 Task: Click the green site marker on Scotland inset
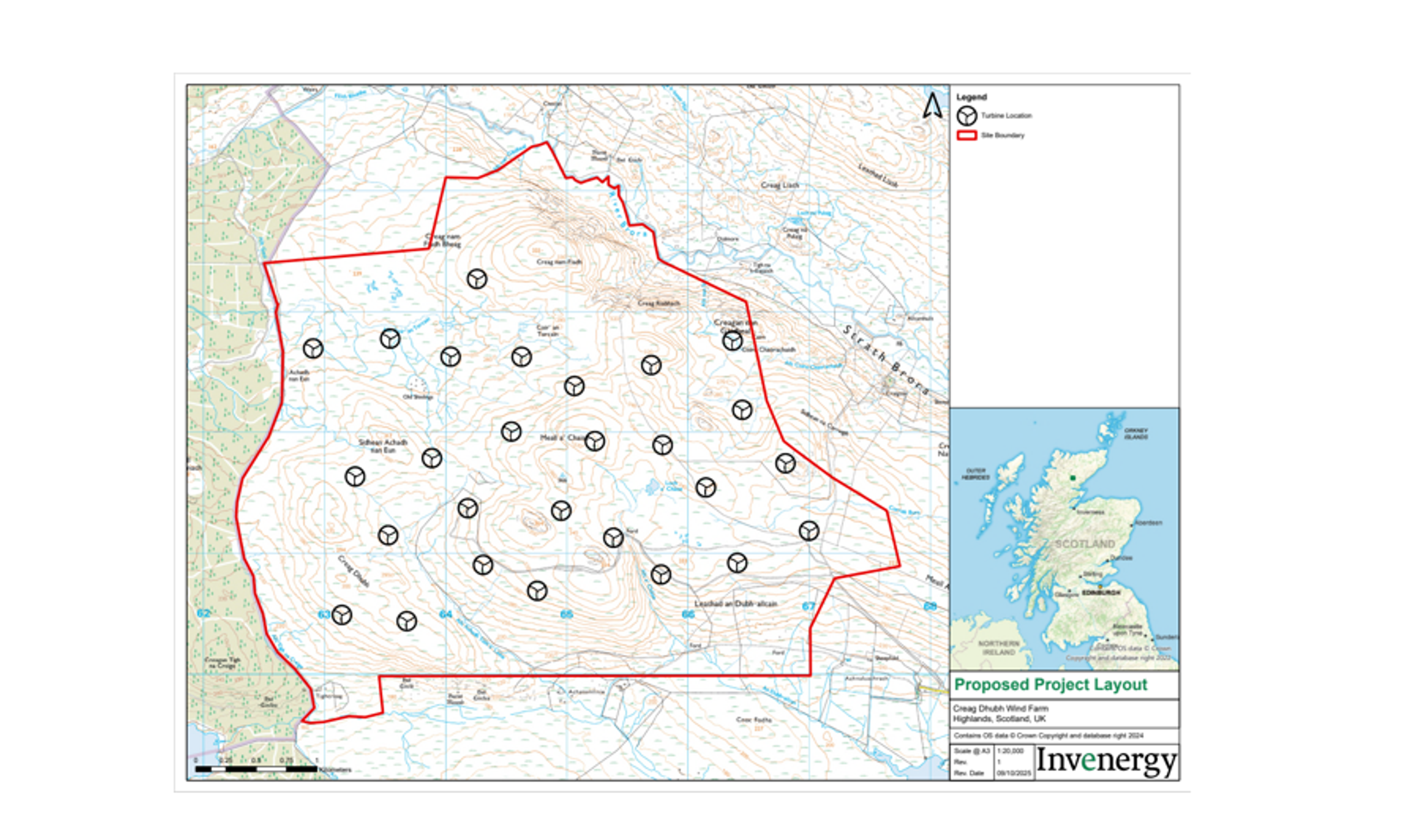[x=1072, y=478]
